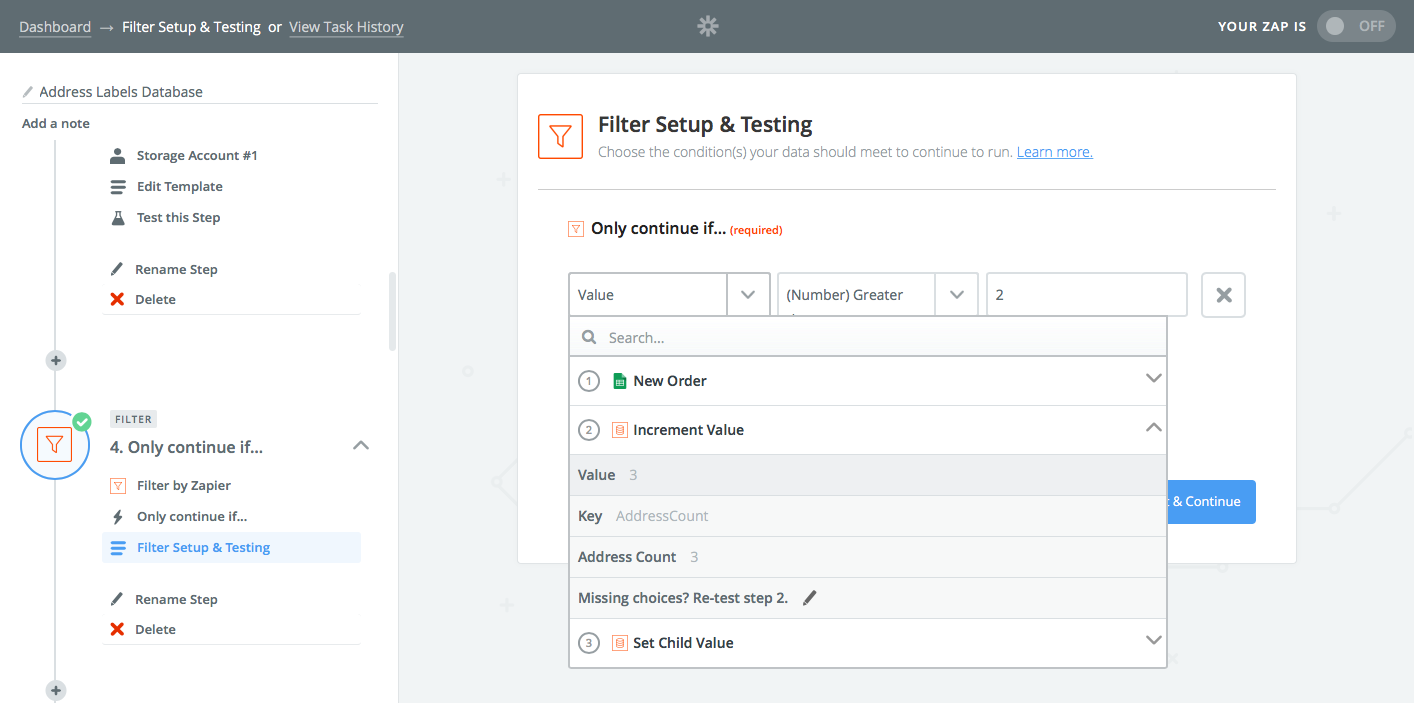Select the Value 3 option
The image size is (1414, 703).
(x=868, y=475)
